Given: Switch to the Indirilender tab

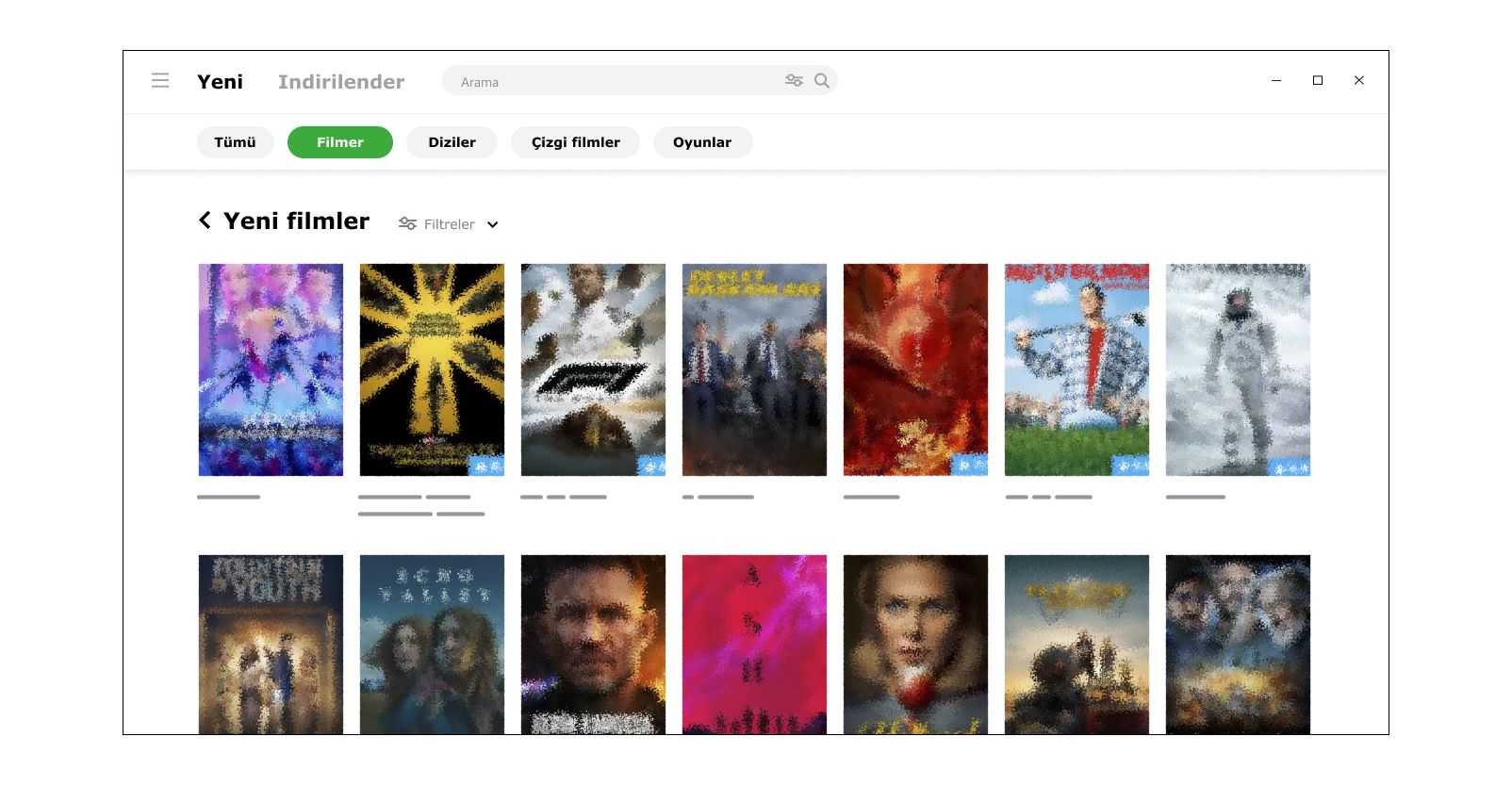Looking at the screenshot, I should point(341,82).
